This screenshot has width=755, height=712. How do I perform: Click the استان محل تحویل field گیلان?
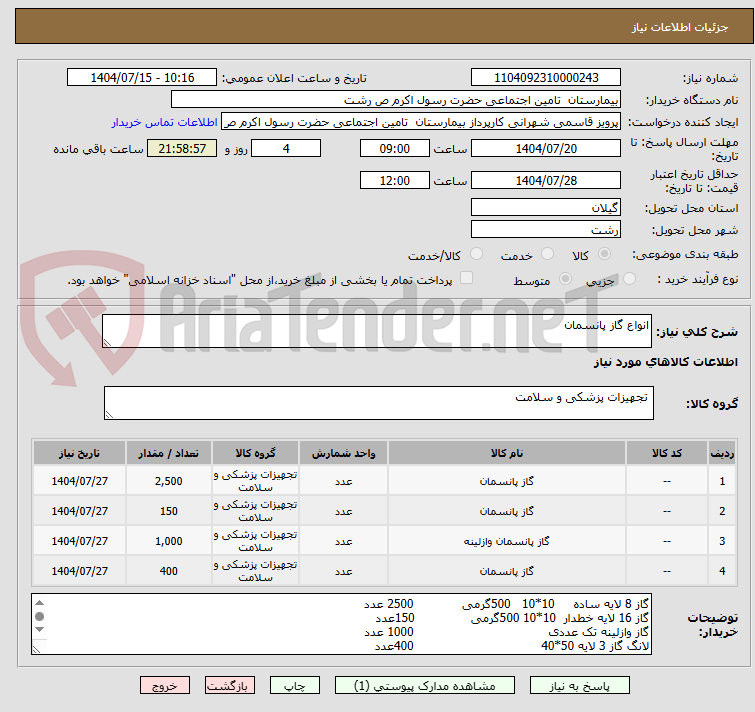[x=546, y=208]
